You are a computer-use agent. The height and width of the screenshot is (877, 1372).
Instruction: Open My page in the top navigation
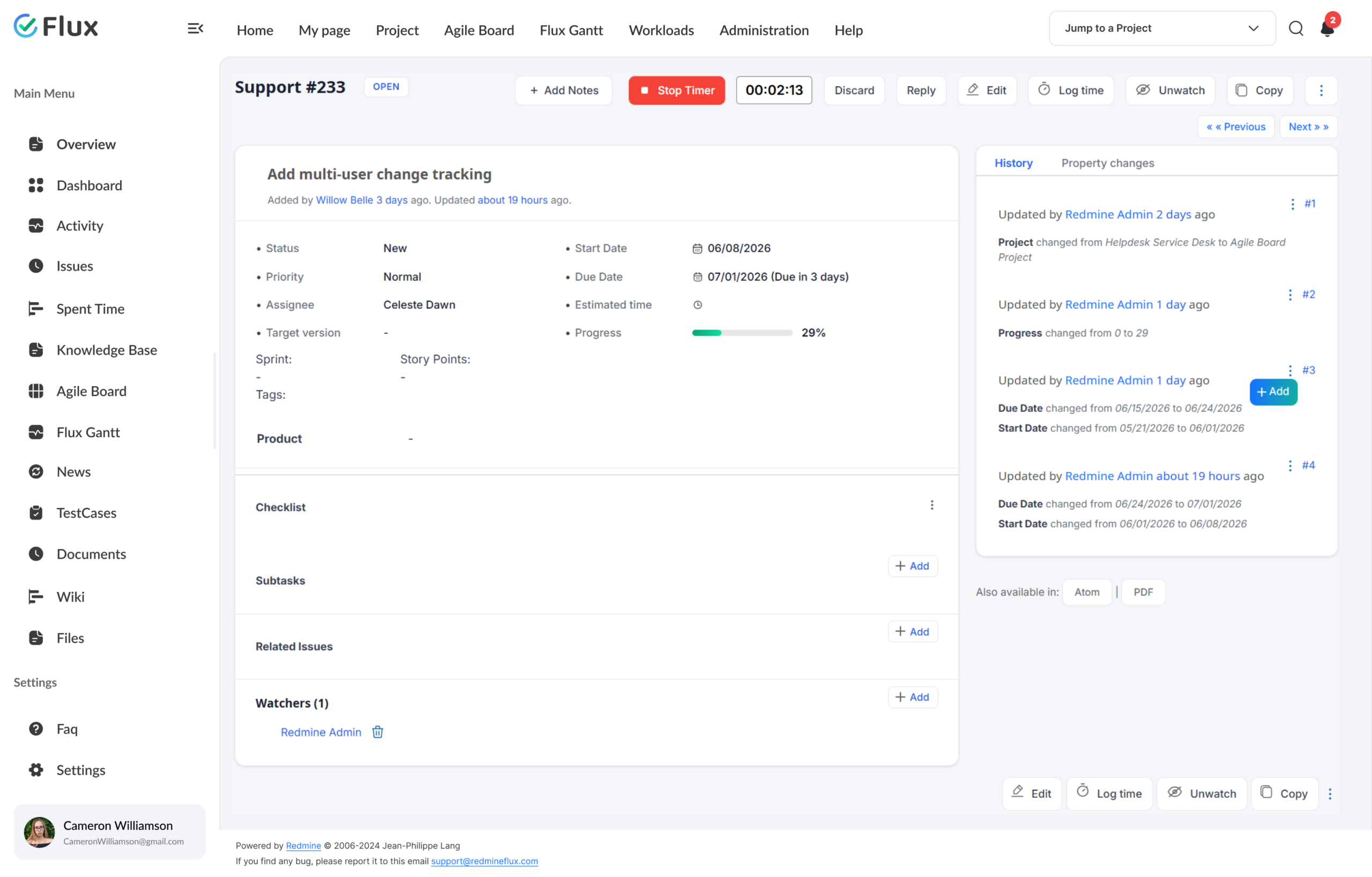pyautogui.click(x=324, y=29)
